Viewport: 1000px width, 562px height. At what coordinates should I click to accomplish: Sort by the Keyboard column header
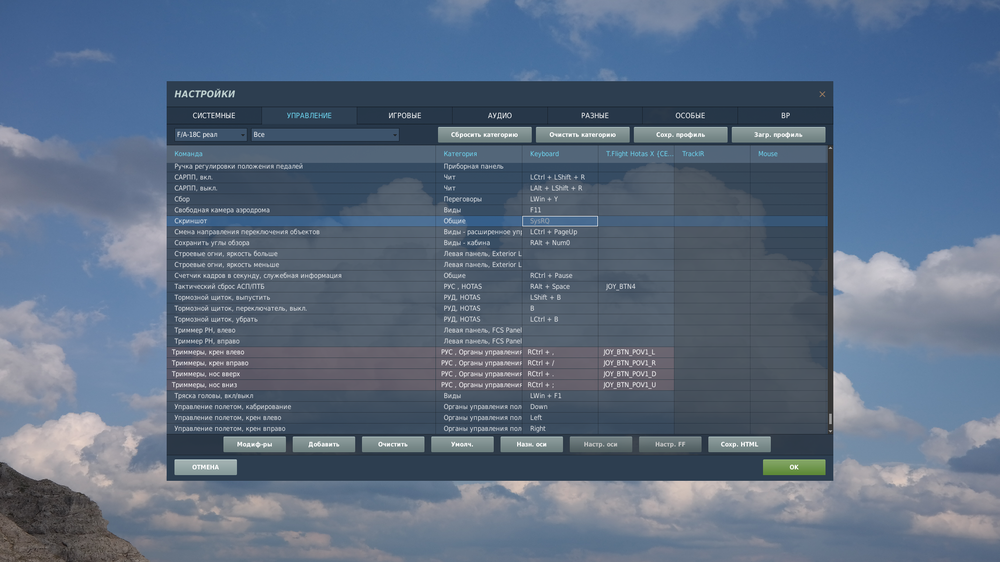tap(544, 154)
